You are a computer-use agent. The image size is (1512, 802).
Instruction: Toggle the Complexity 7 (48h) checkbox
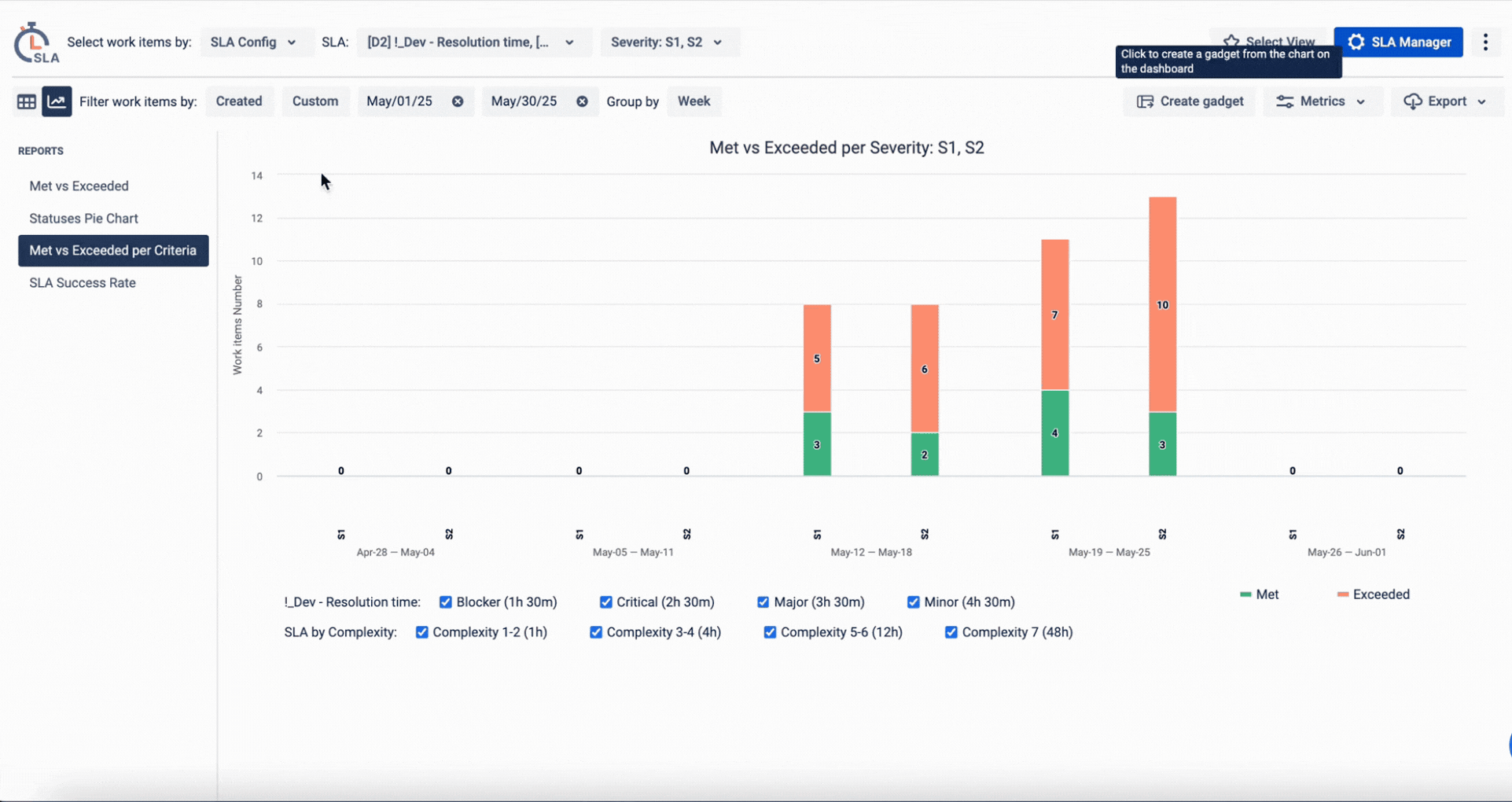coord(951,632)
